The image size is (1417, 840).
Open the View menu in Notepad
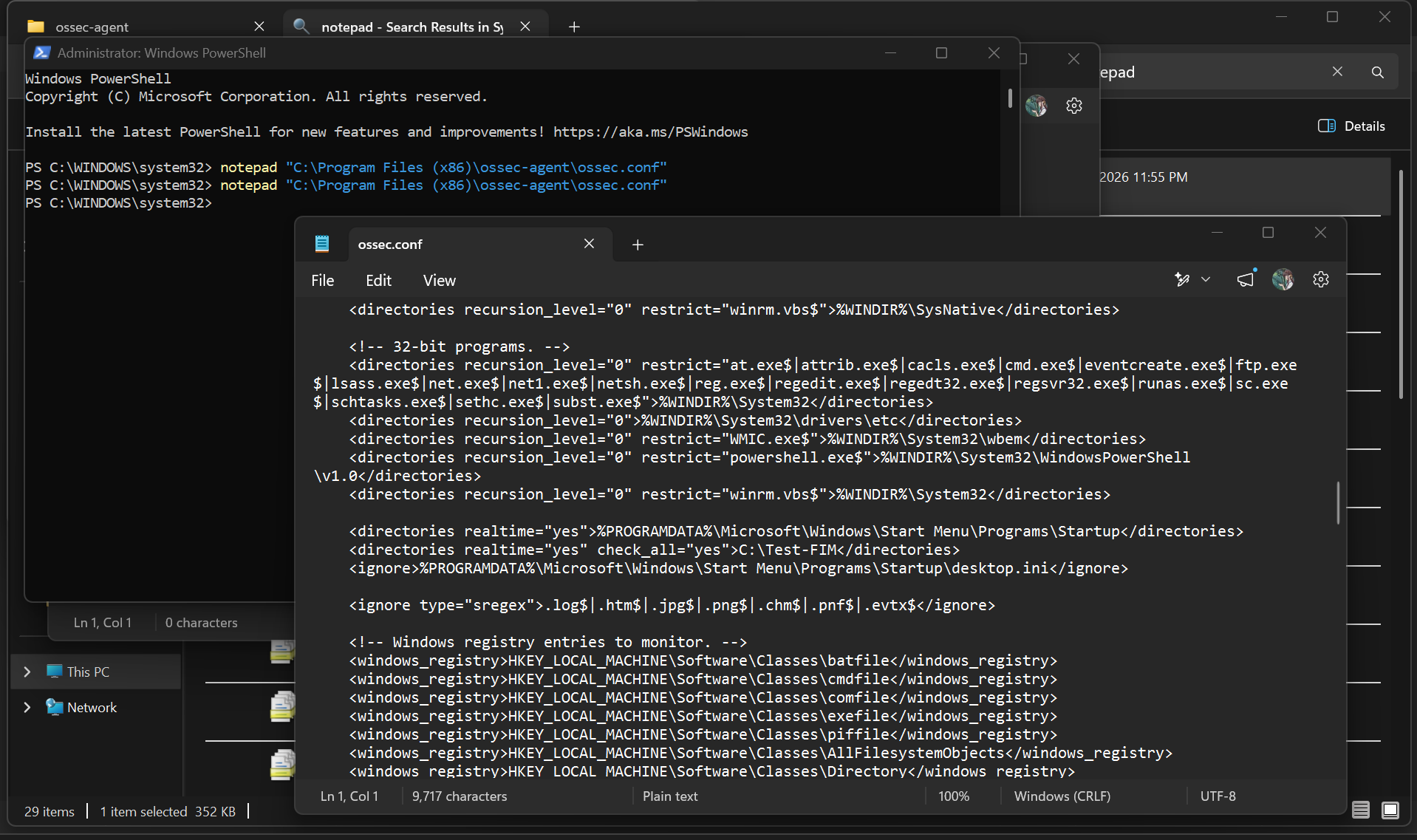click(439, 281)
